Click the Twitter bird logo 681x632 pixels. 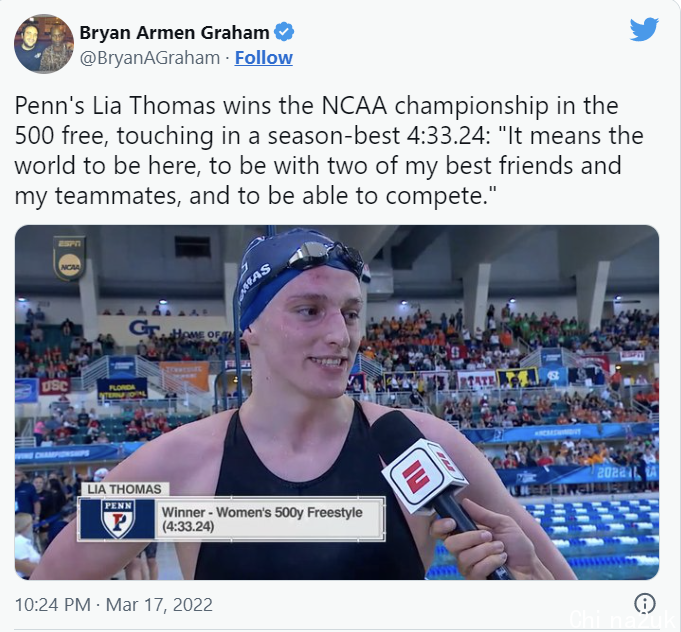click(644, 29)
